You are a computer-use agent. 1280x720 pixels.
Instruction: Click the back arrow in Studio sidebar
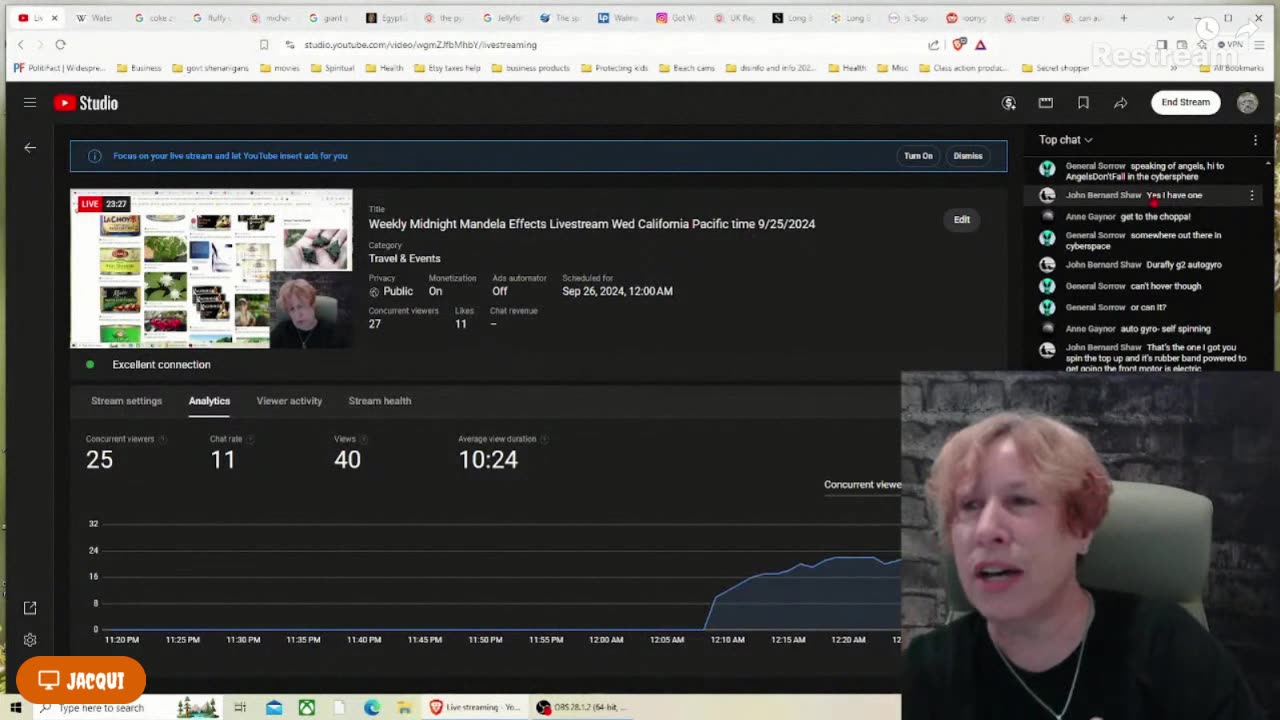[30, 148]
